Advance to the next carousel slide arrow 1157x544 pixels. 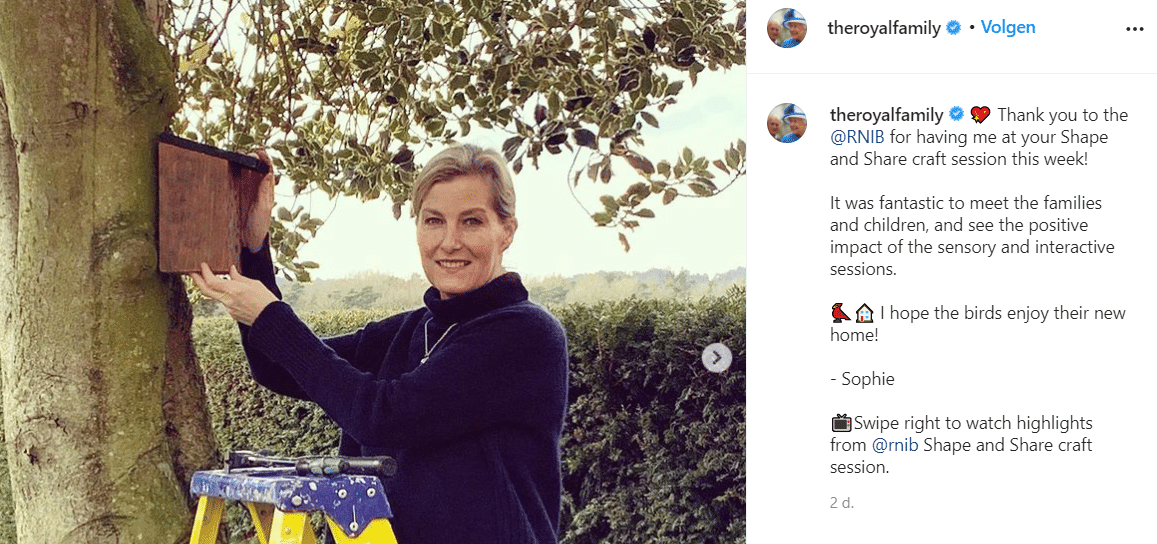pyautogui.click(x=716, y=357)
